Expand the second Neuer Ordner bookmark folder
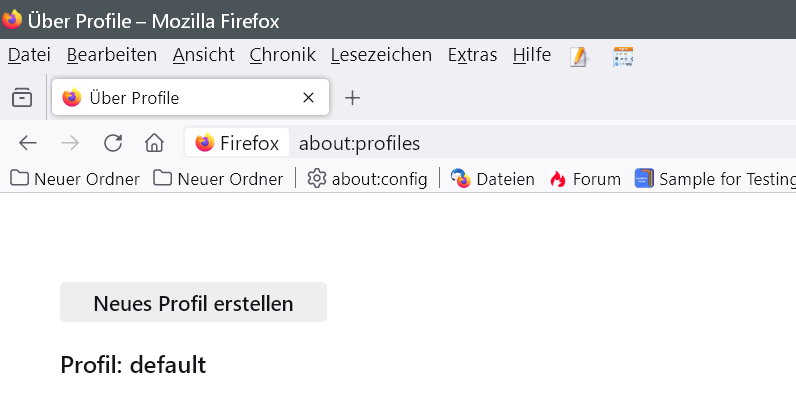The image size is (796, 401). click(219, 179)
